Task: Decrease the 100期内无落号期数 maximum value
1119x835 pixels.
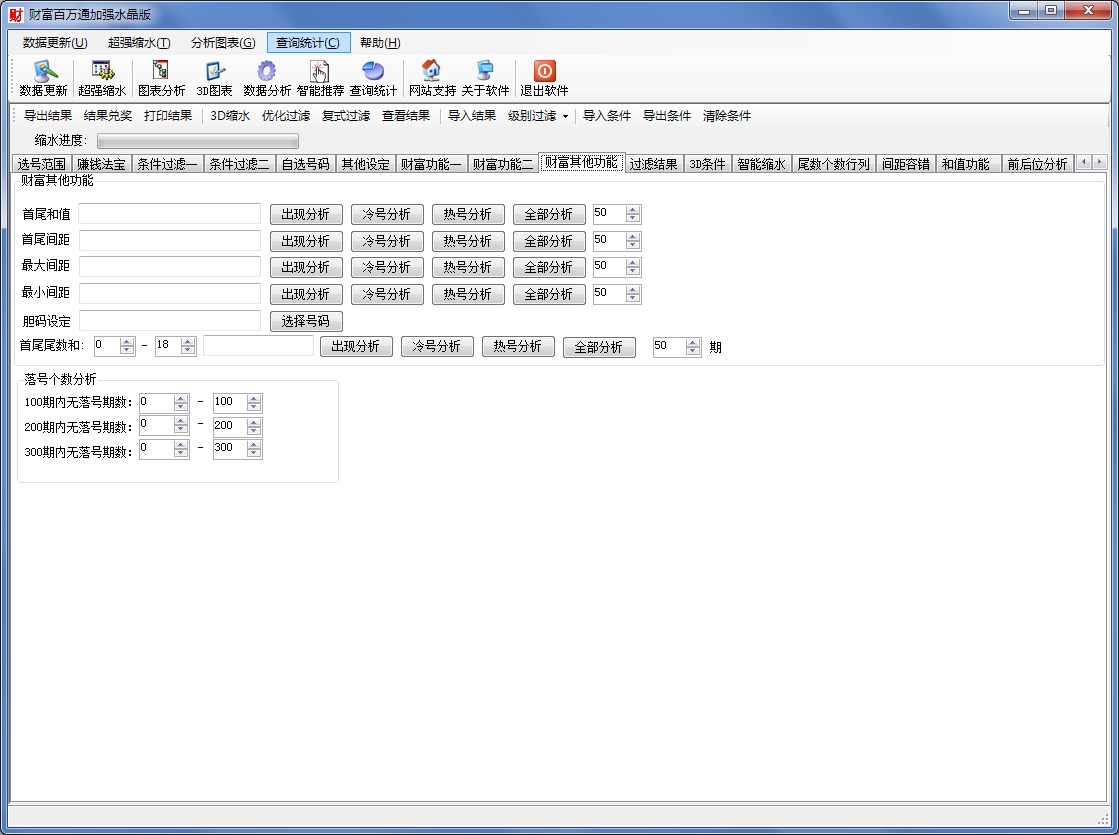Action: (x=254, y=406)
